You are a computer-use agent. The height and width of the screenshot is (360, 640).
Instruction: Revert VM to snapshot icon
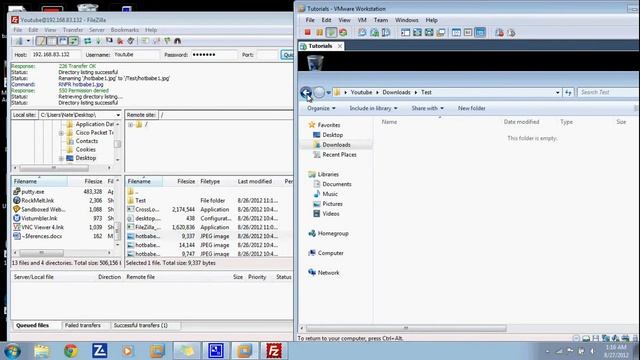point(374,32)
